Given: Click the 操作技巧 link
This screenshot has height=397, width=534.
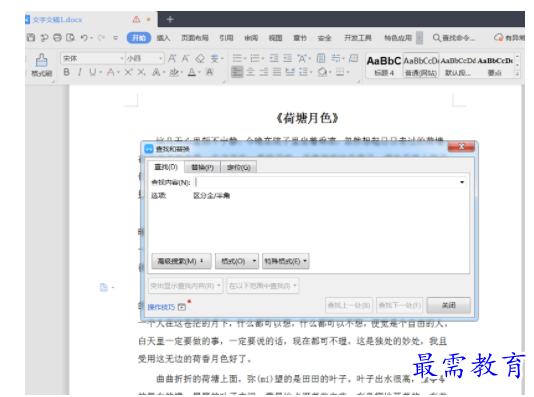Looking at the screenshot, I should pyautogui.click(x=161, y=307).
